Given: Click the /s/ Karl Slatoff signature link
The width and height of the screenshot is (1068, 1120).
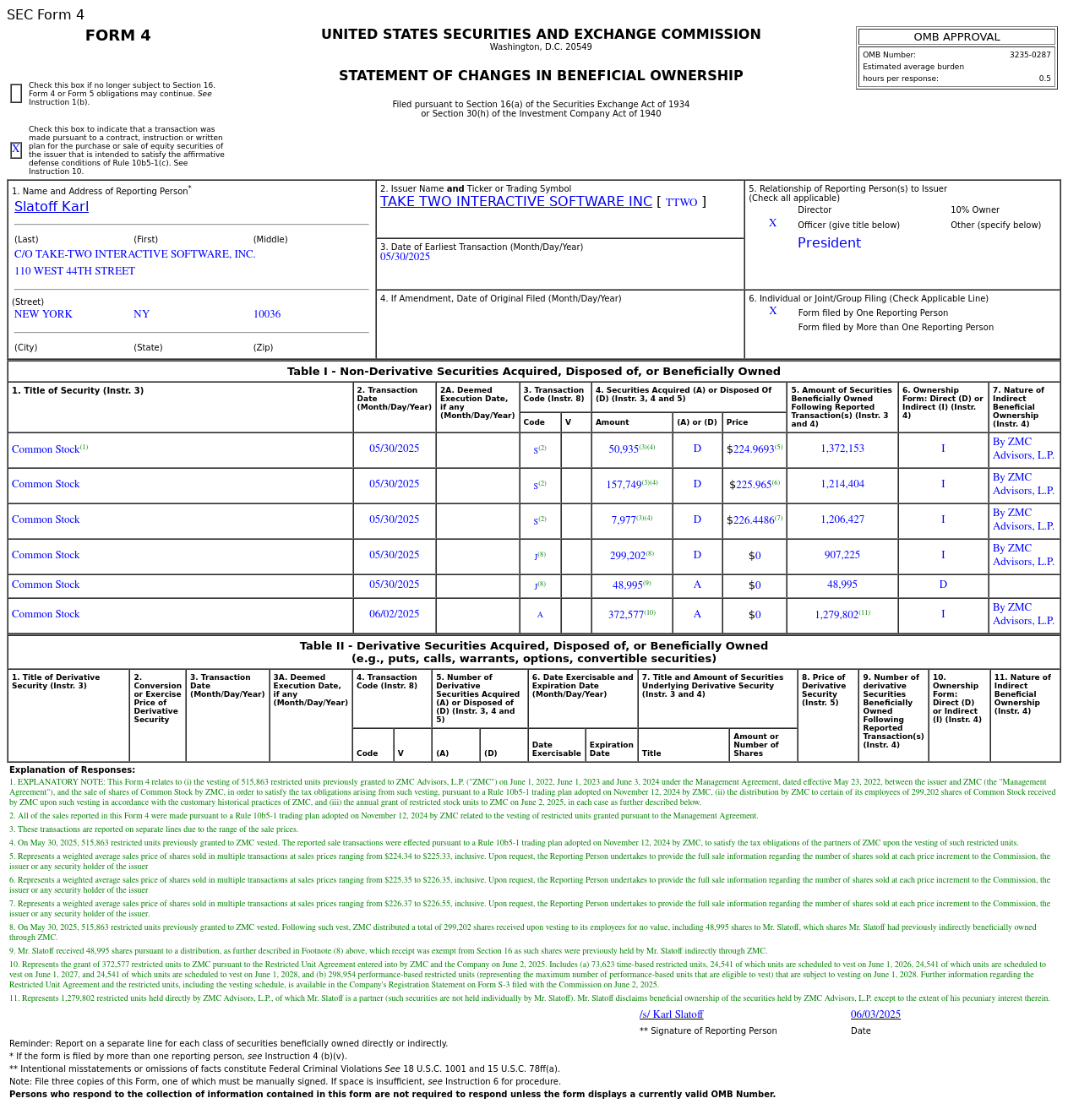Looking at the screenshot, I should (671, 1014).
